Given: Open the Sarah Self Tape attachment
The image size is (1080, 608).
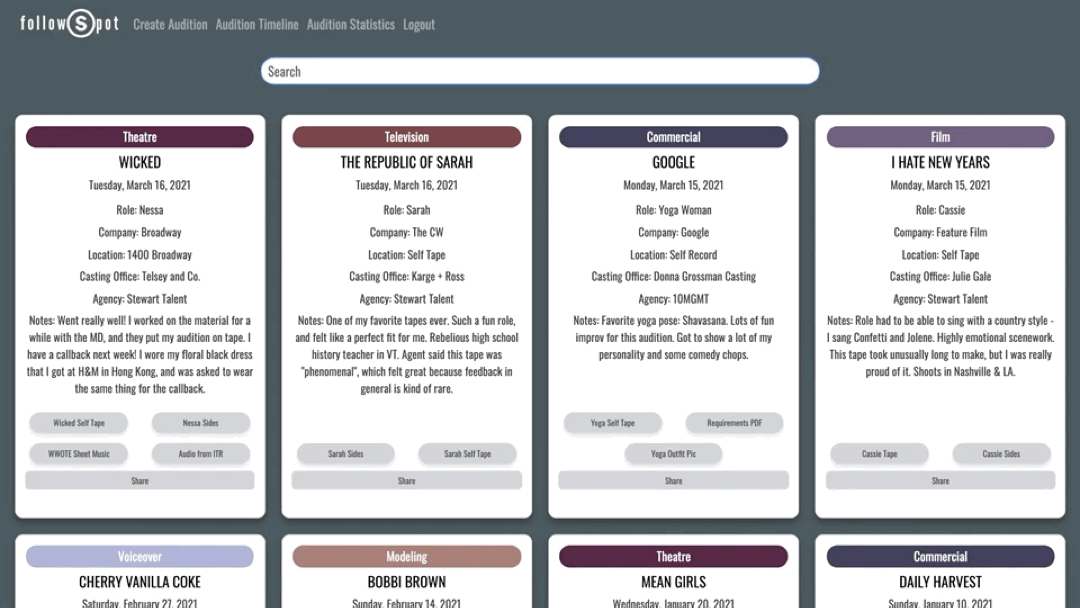Looking at the screenshot, I should pos(467,454).
